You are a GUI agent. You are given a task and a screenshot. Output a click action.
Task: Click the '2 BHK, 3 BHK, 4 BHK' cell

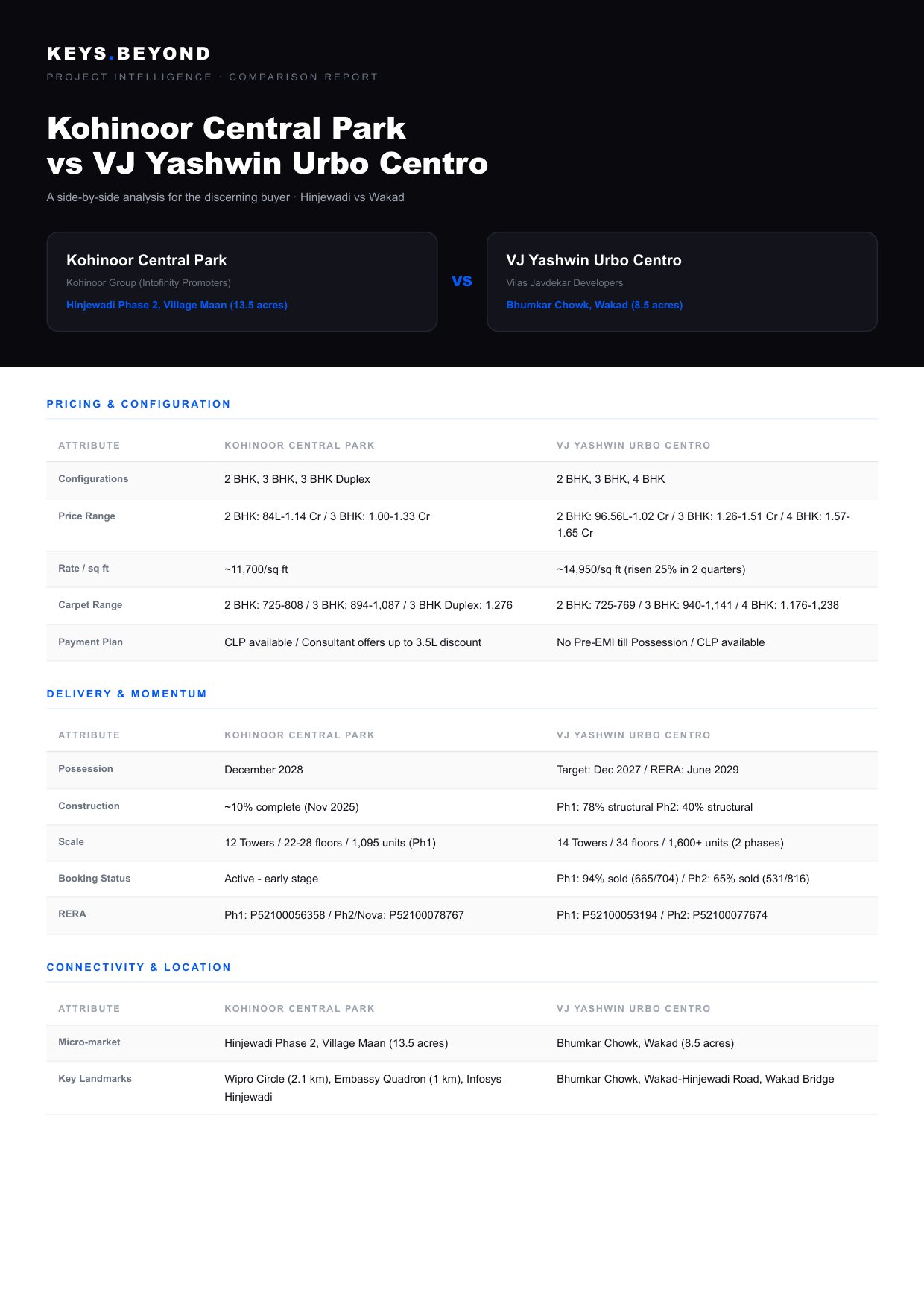coord(611,479)
